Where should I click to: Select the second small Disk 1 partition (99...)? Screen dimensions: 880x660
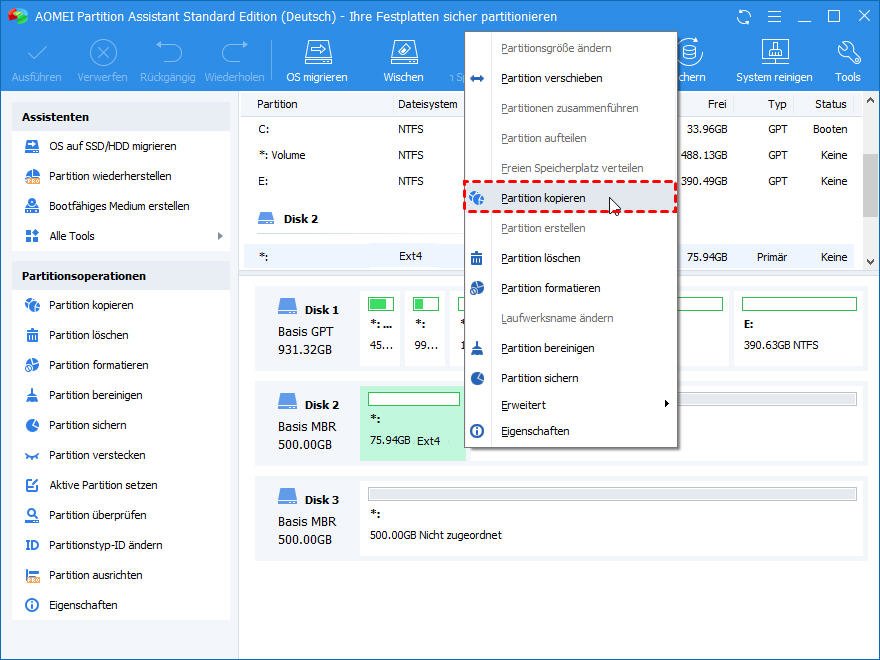pos(425,329)
